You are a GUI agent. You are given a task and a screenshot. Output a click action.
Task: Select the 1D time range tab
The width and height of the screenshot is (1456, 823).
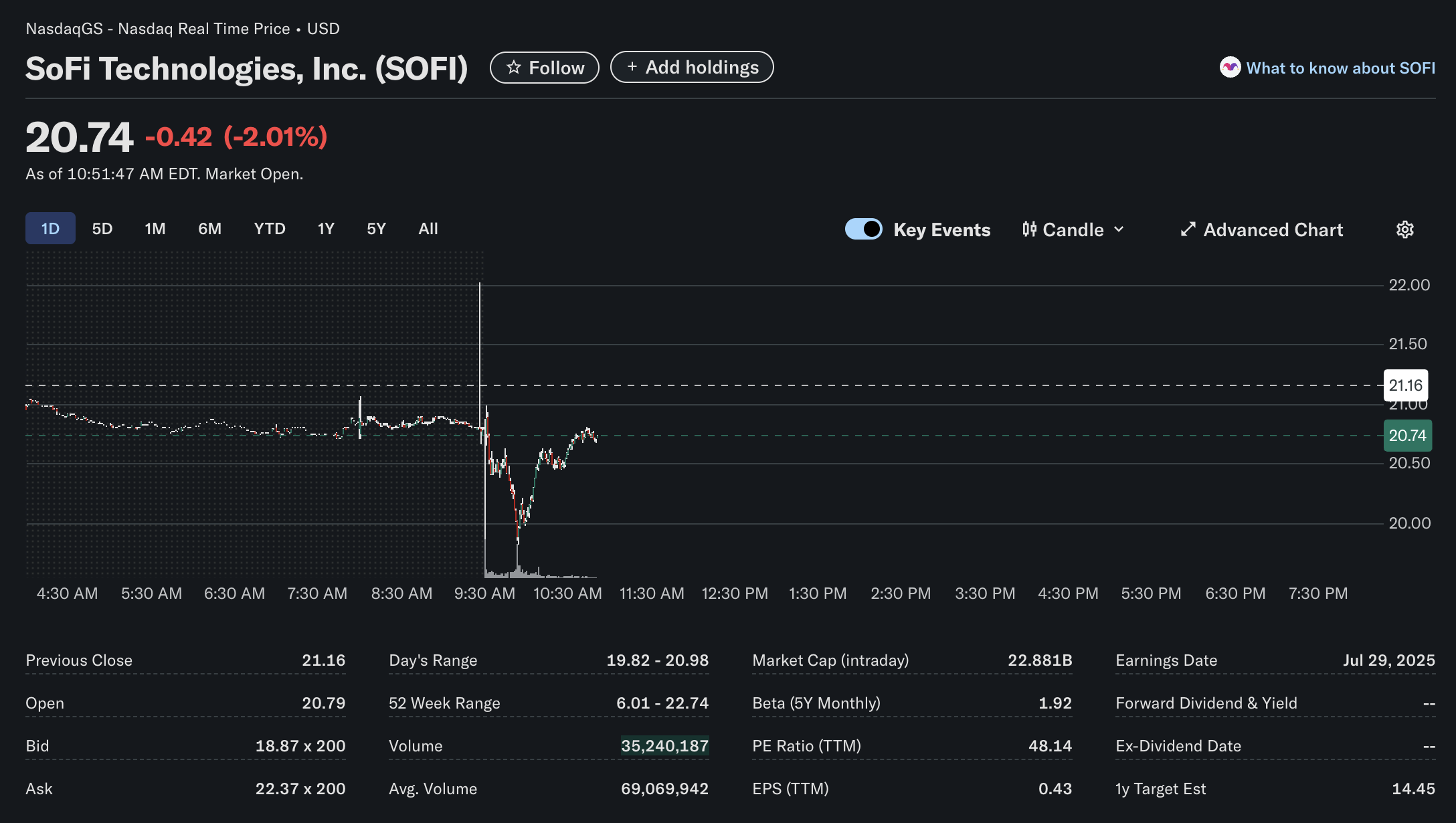pos(50,229)
